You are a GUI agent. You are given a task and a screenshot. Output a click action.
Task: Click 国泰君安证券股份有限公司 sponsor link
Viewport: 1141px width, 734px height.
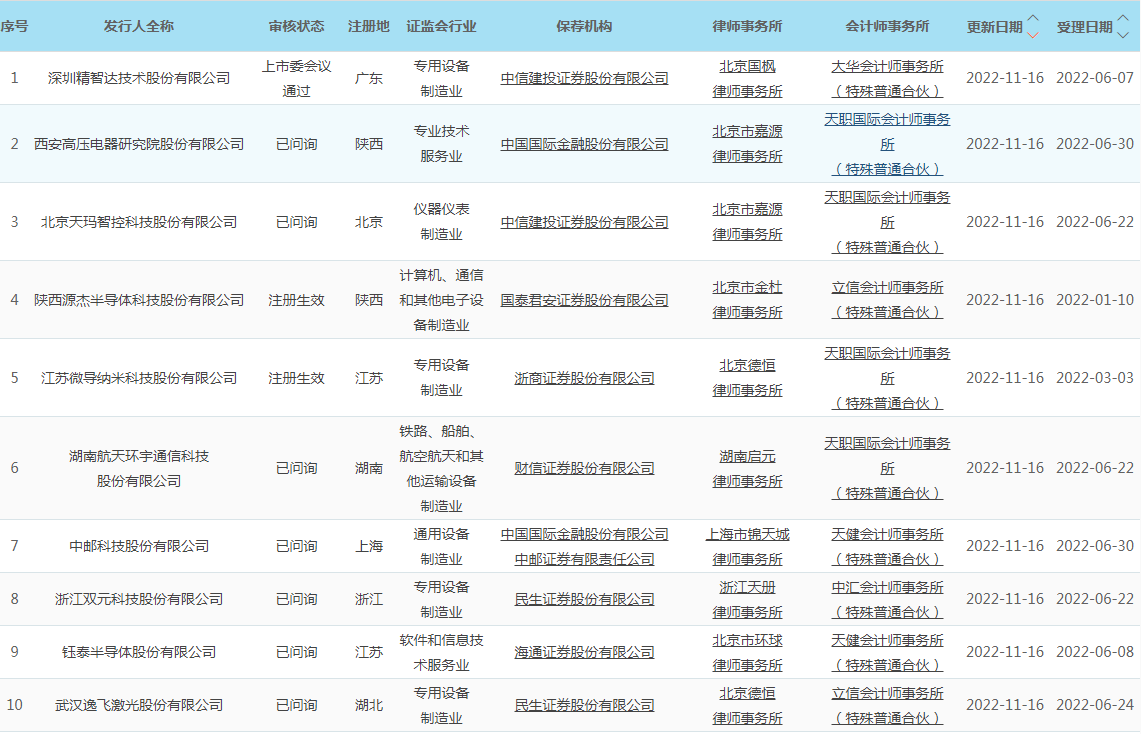pyautogui.click(x=584, y=300)
